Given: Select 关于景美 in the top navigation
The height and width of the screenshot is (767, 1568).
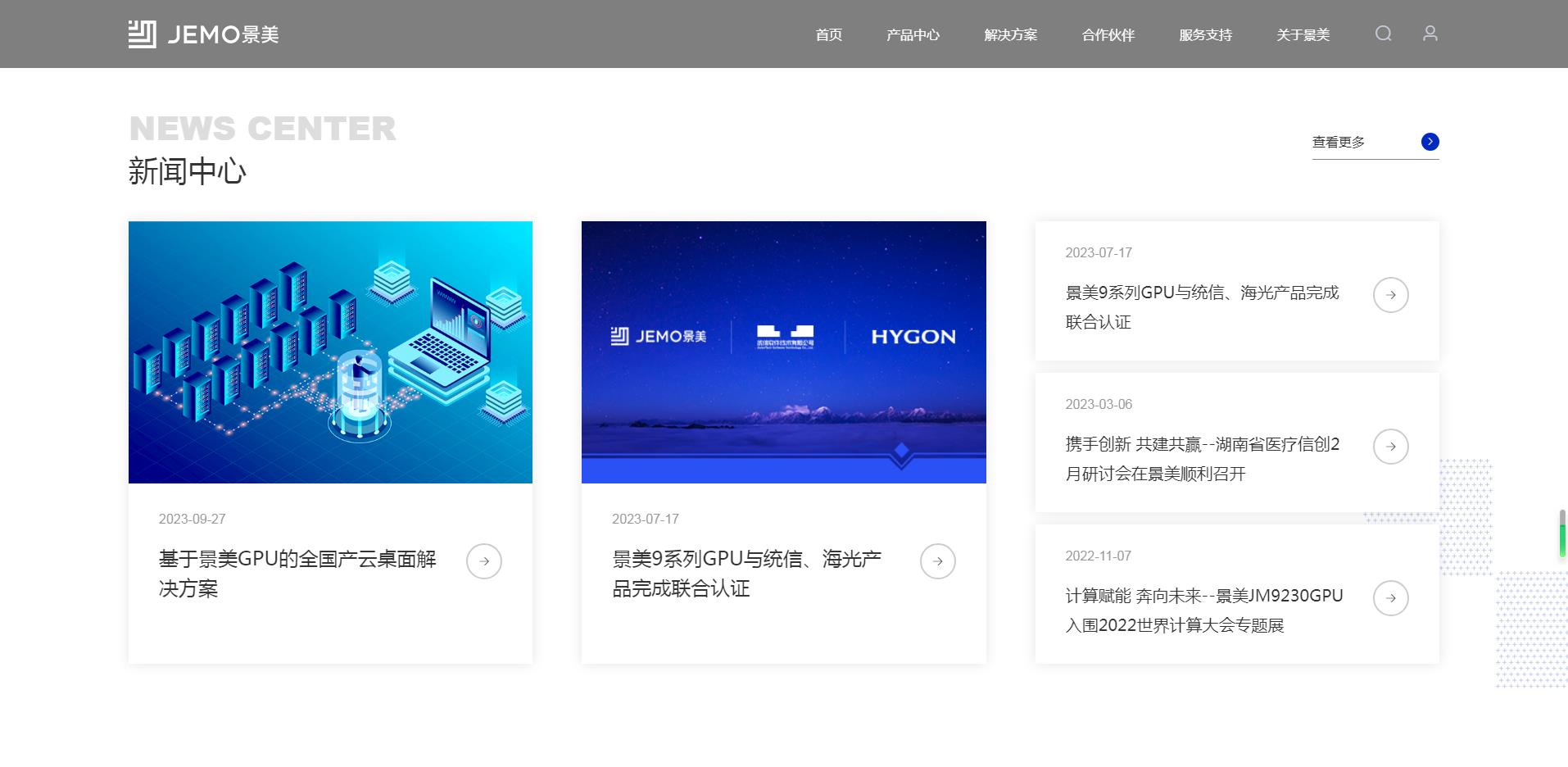Looking at the screenshot, I should (1303, 35).
